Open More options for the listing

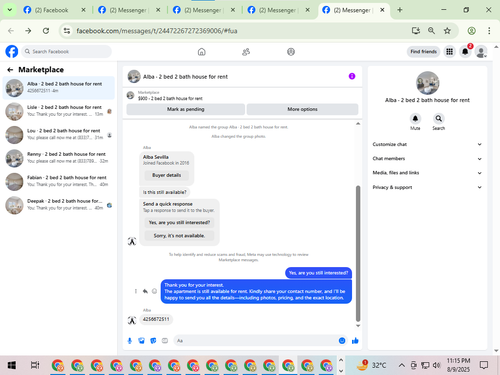click(302, 109)
